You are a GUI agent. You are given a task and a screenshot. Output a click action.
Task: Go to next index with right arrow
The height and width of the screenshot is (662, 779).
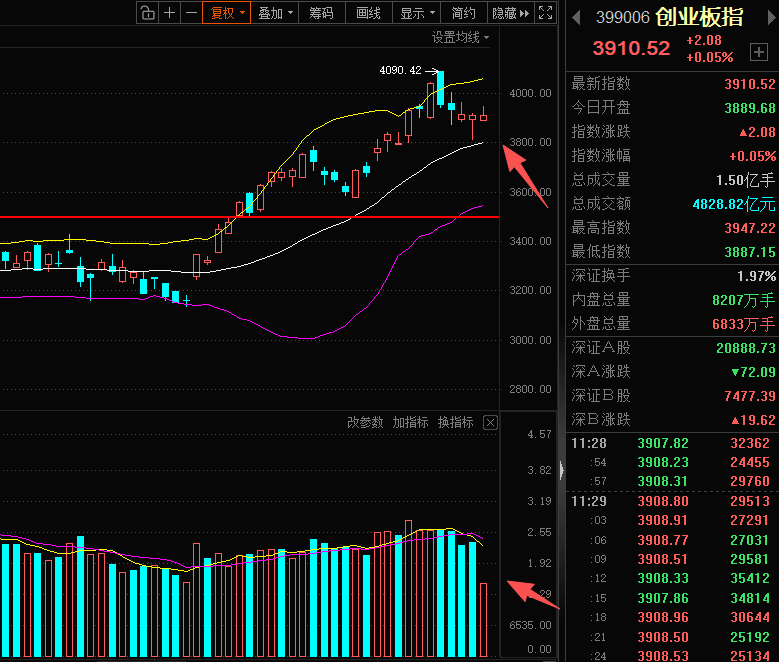pos(772,18)
